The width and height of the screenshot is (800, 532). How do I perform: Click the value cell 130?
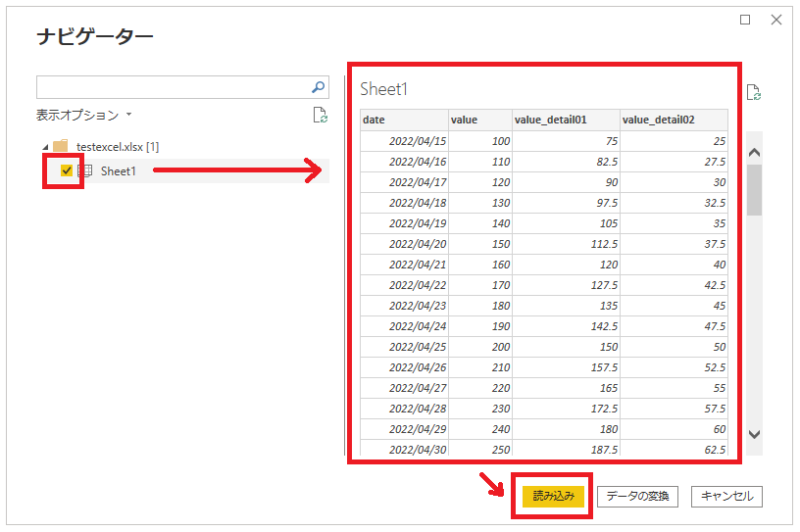click(x=480, y=203)
